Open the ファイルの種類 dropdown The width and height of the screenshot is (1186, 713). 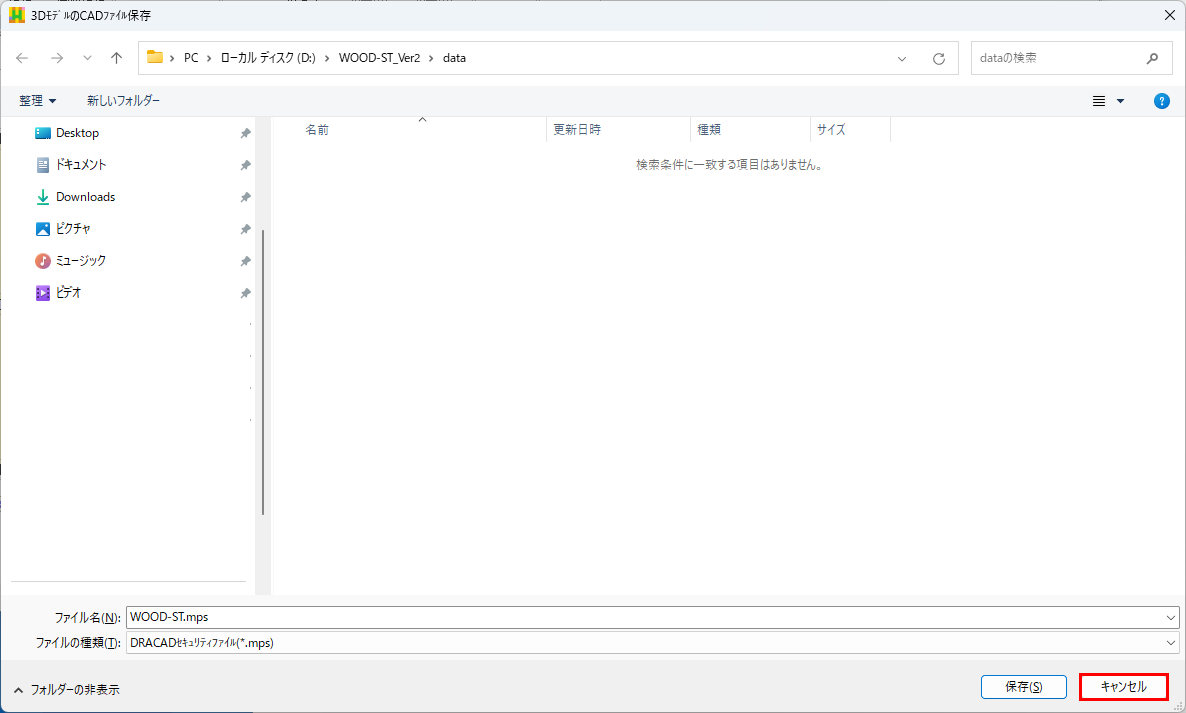pos(1171,643)
